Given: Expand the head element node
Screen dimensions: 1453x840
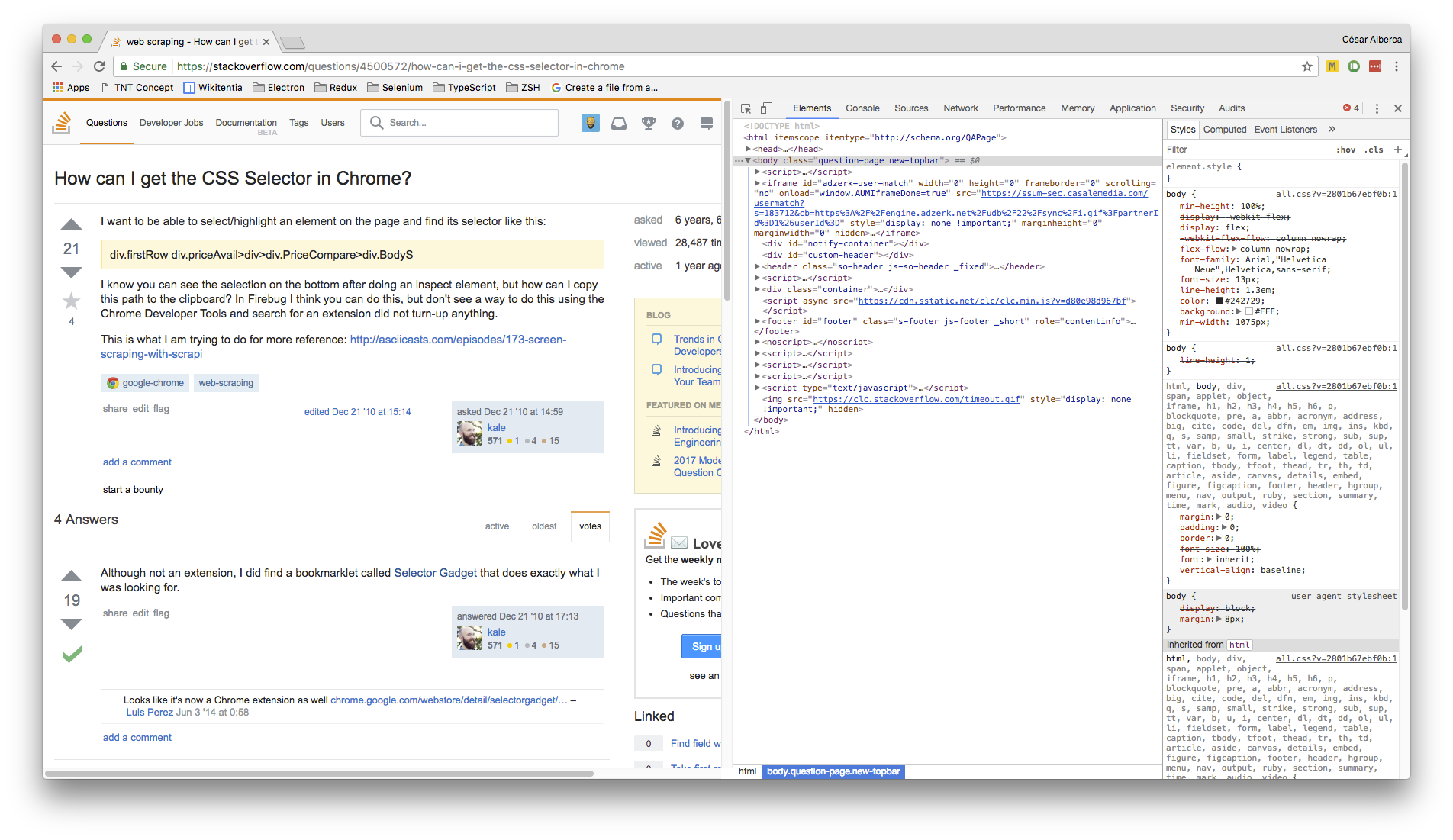Looking at the screenshot, I should tap(748, 149).
